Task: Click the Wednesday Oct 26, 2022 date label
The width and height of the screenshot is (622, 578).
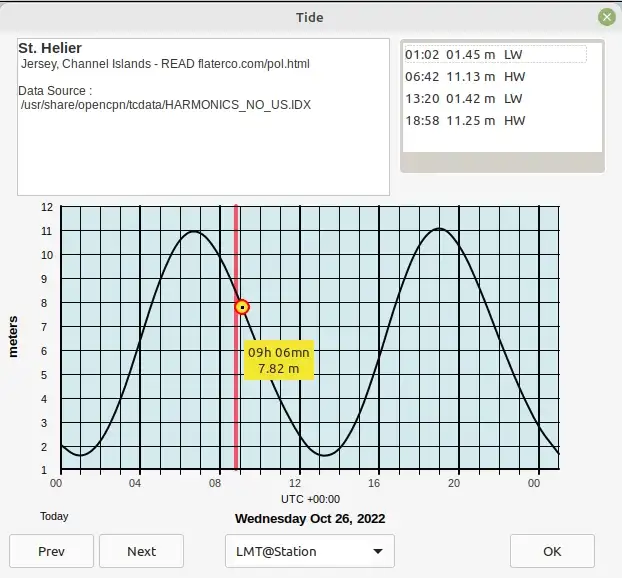Action: coord(310,518)
